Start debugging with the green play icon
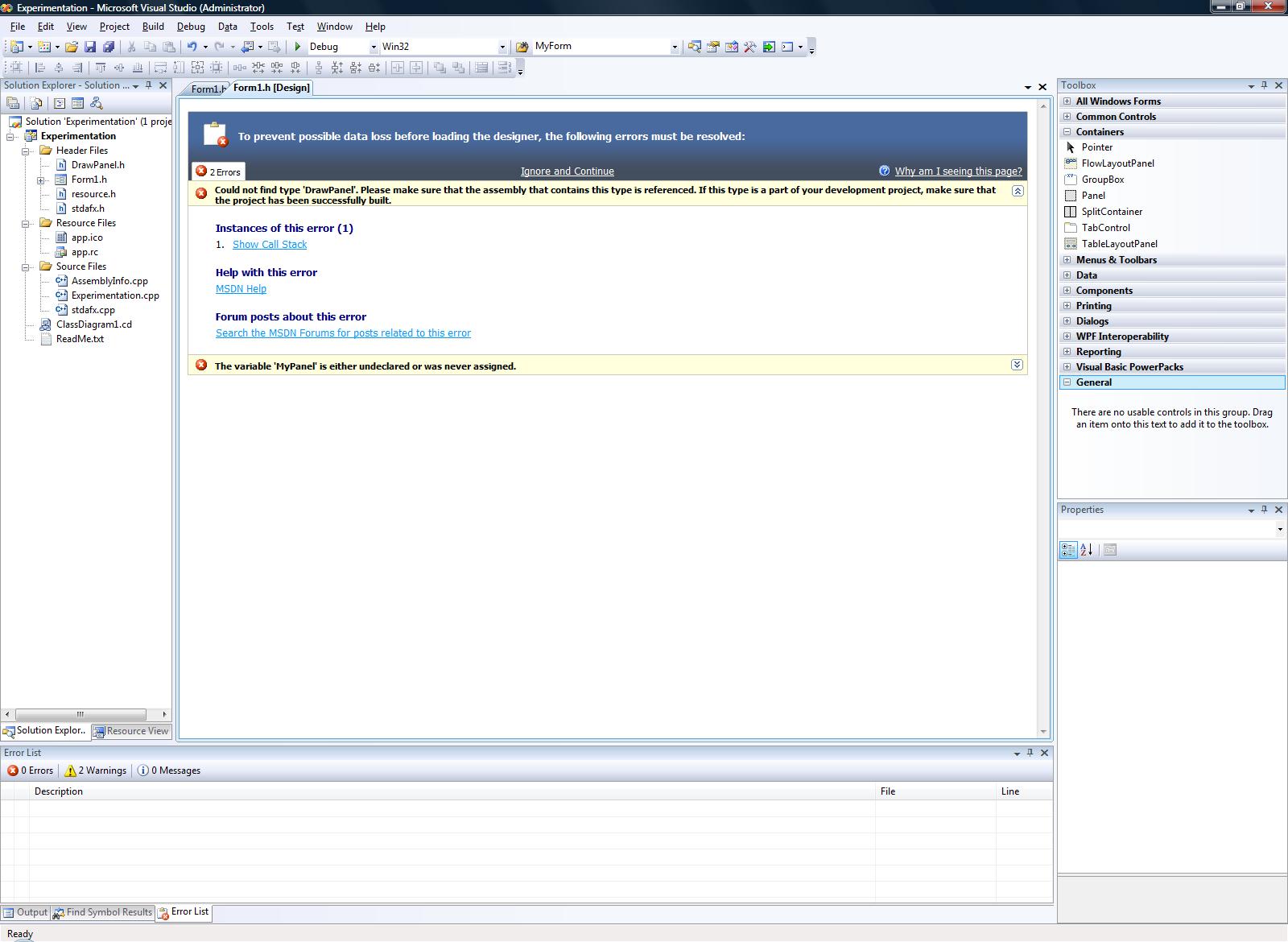1288x942 pixels. [298, 47]
